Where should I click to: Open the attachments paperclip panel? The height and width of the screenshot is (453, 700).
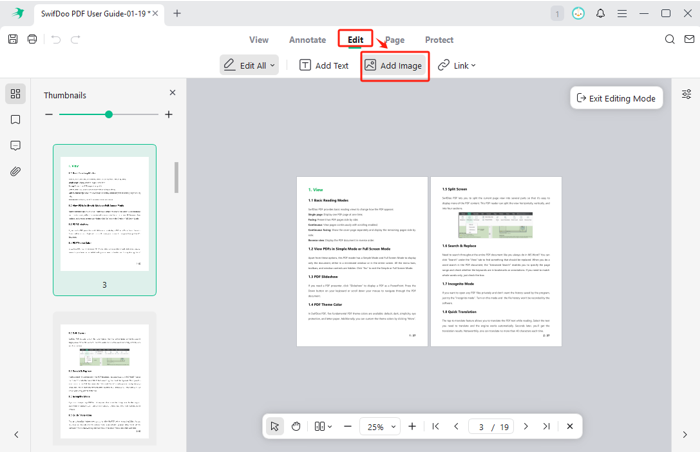15,171
